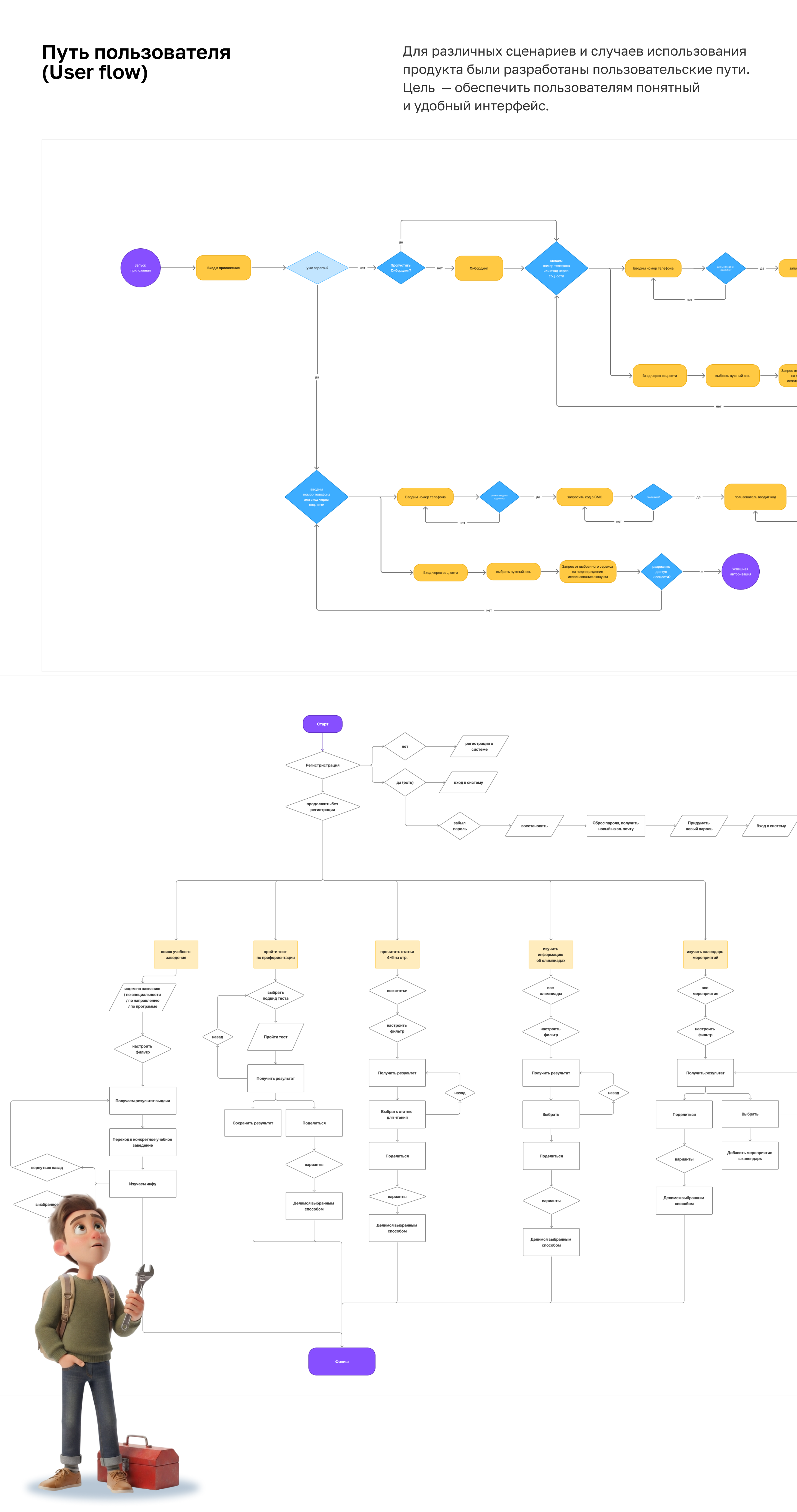The image size is (797, 1512).
Task: Click the "все мероприятия" diamond
Action: (705, 991)
